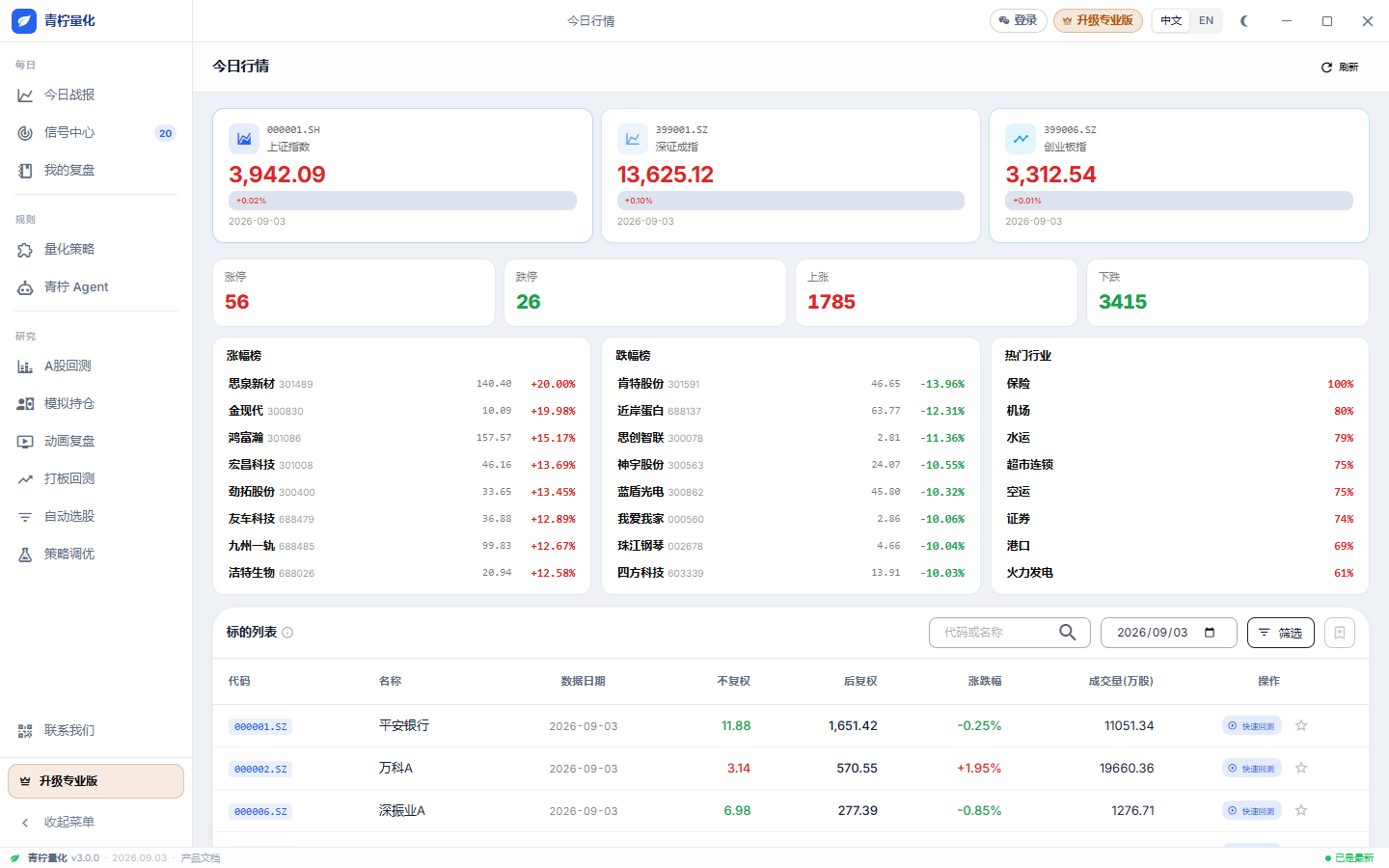Click the 策略调优 flask icon
Viewport: 1389px width, 868px height.
pyautogui.click(x=25, y=555)
